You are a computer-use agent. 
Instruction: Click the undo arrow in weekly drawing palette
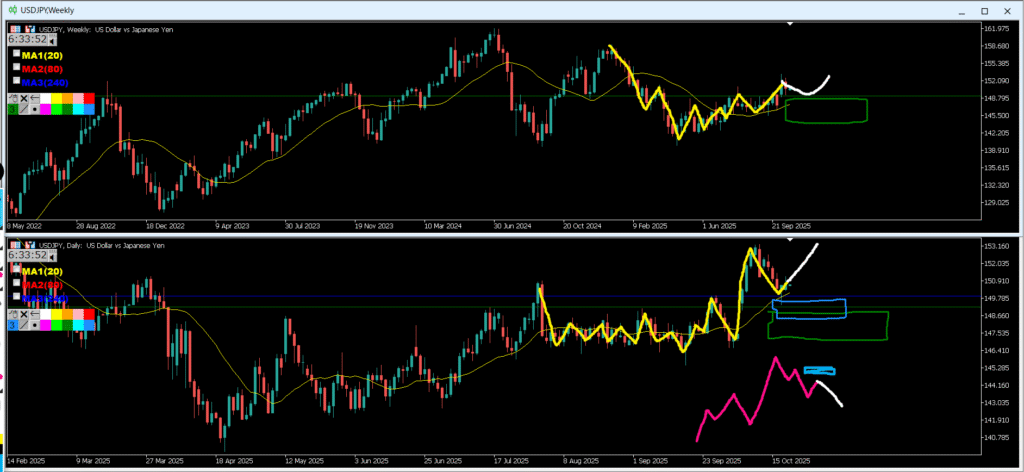pos(37,98)
